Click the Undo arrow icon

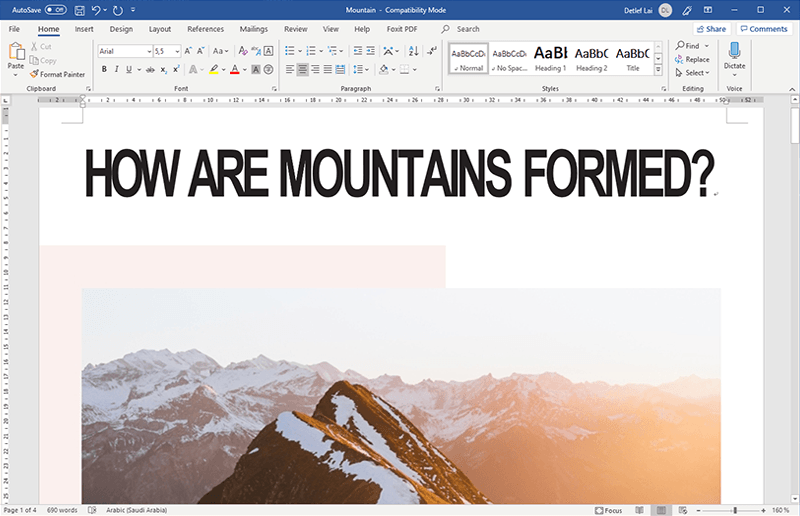pyautogui.click(x=97, y=9)
